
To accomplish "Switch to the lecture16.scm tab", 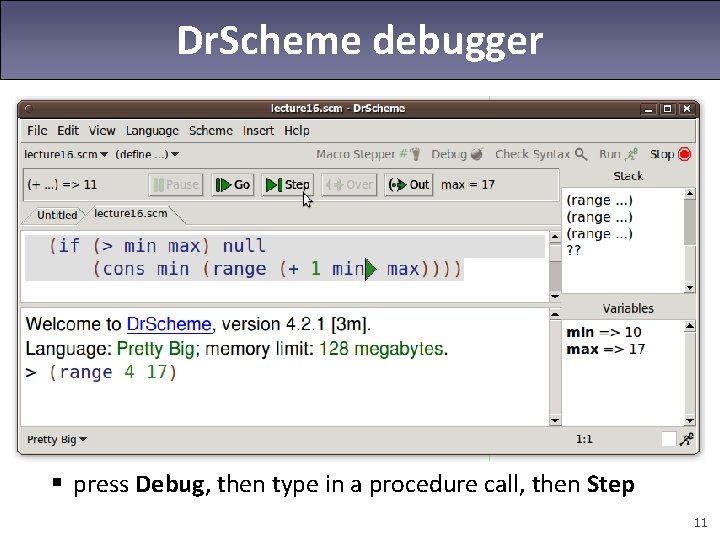I will (x=130, y=214).
